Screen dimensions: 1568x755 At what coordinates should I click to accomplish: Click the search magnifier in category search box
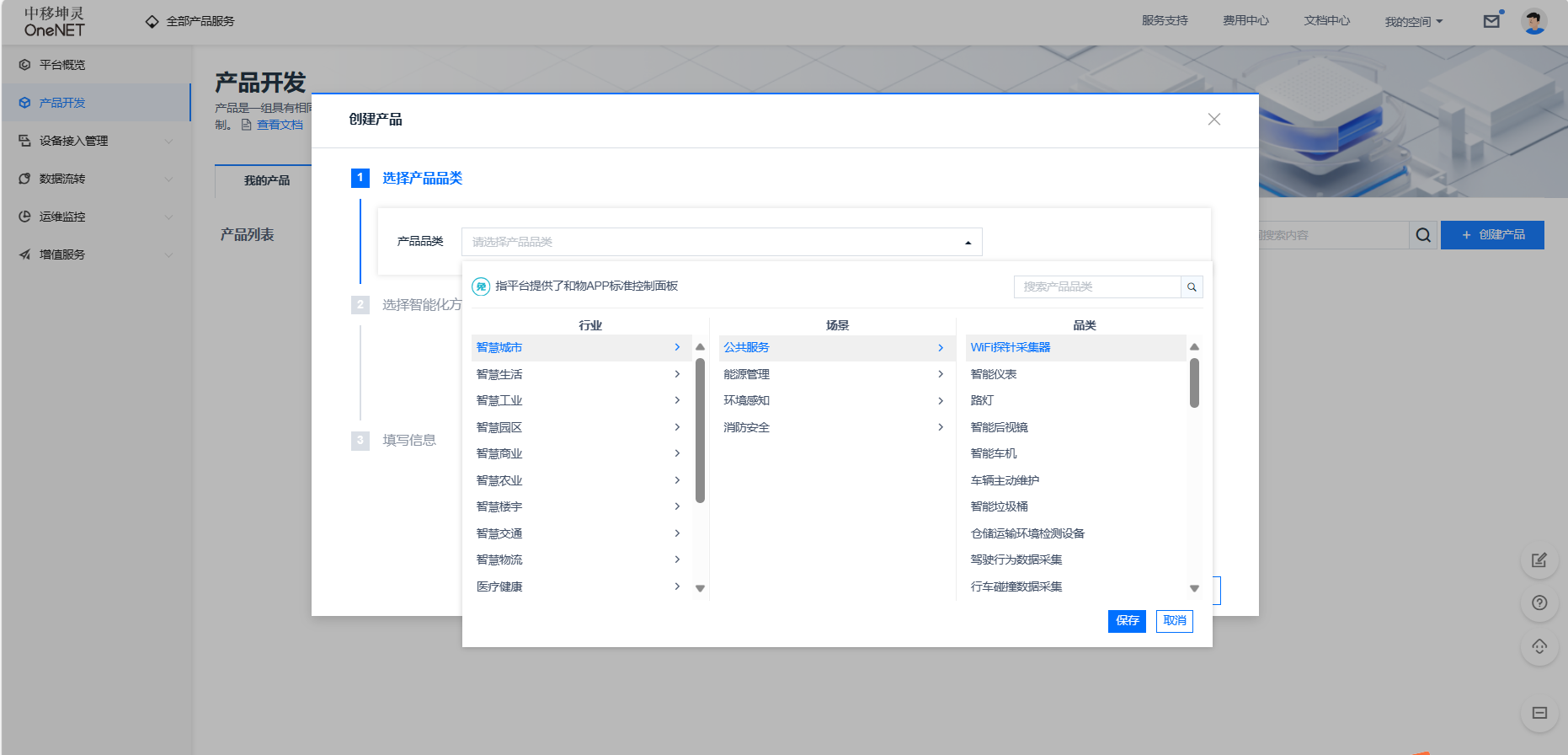pyautogui.click(x=1192, y=287)
